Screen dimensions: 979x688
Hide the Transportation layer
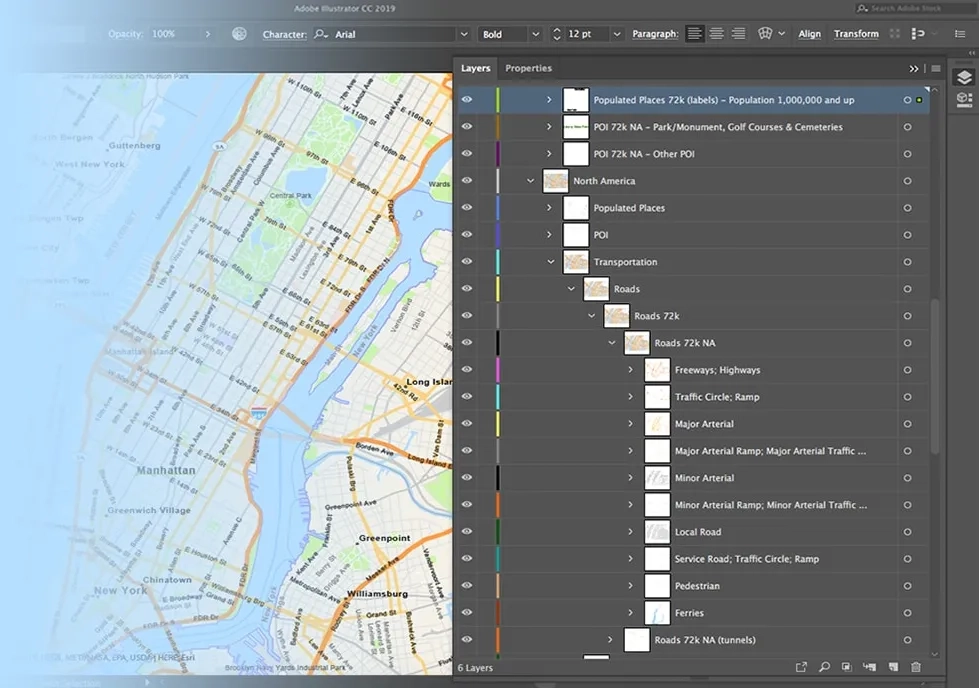tap(467, 262)
